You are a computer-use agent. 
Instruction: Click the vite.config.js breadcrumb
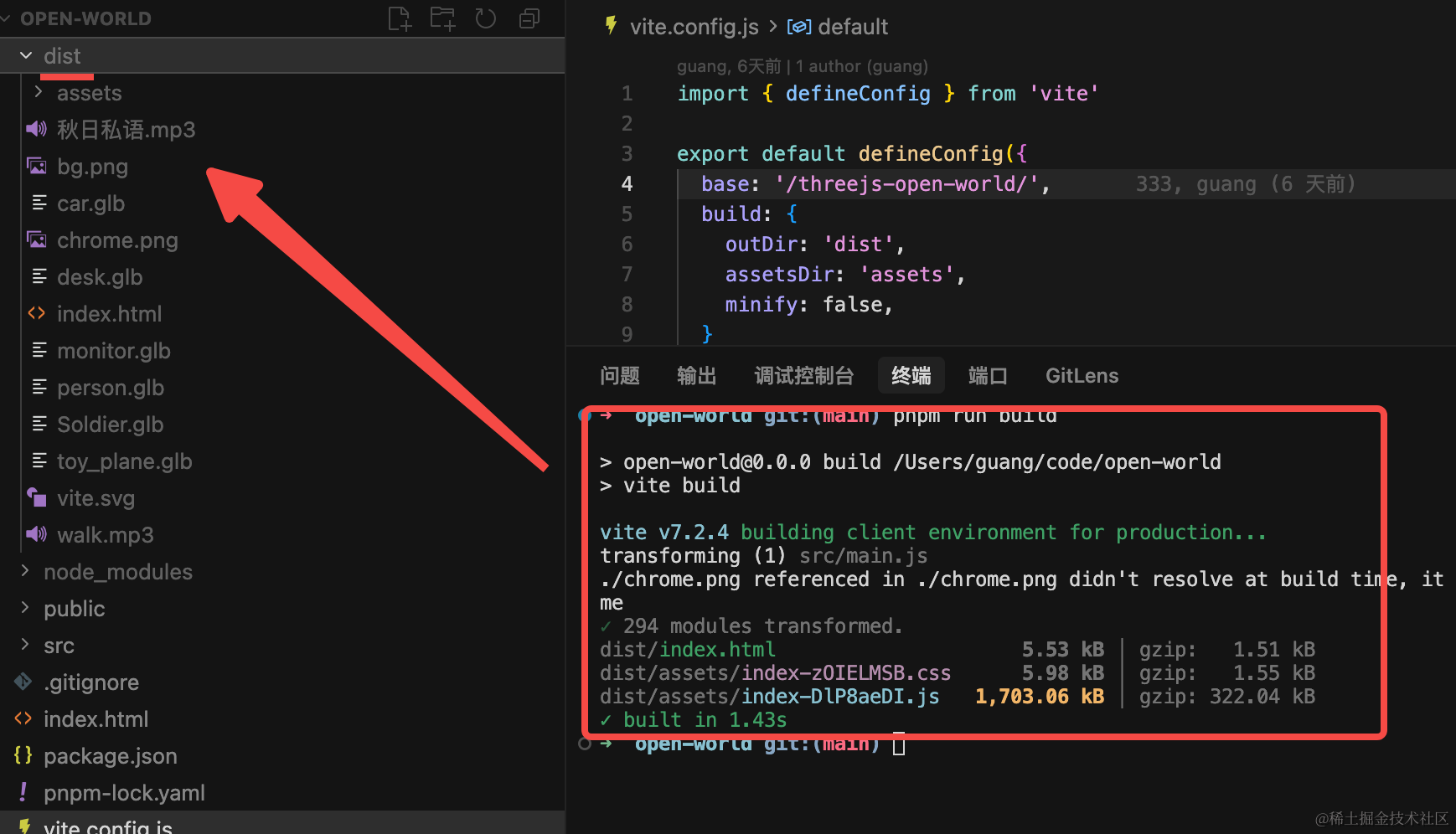tap(694, 27)
